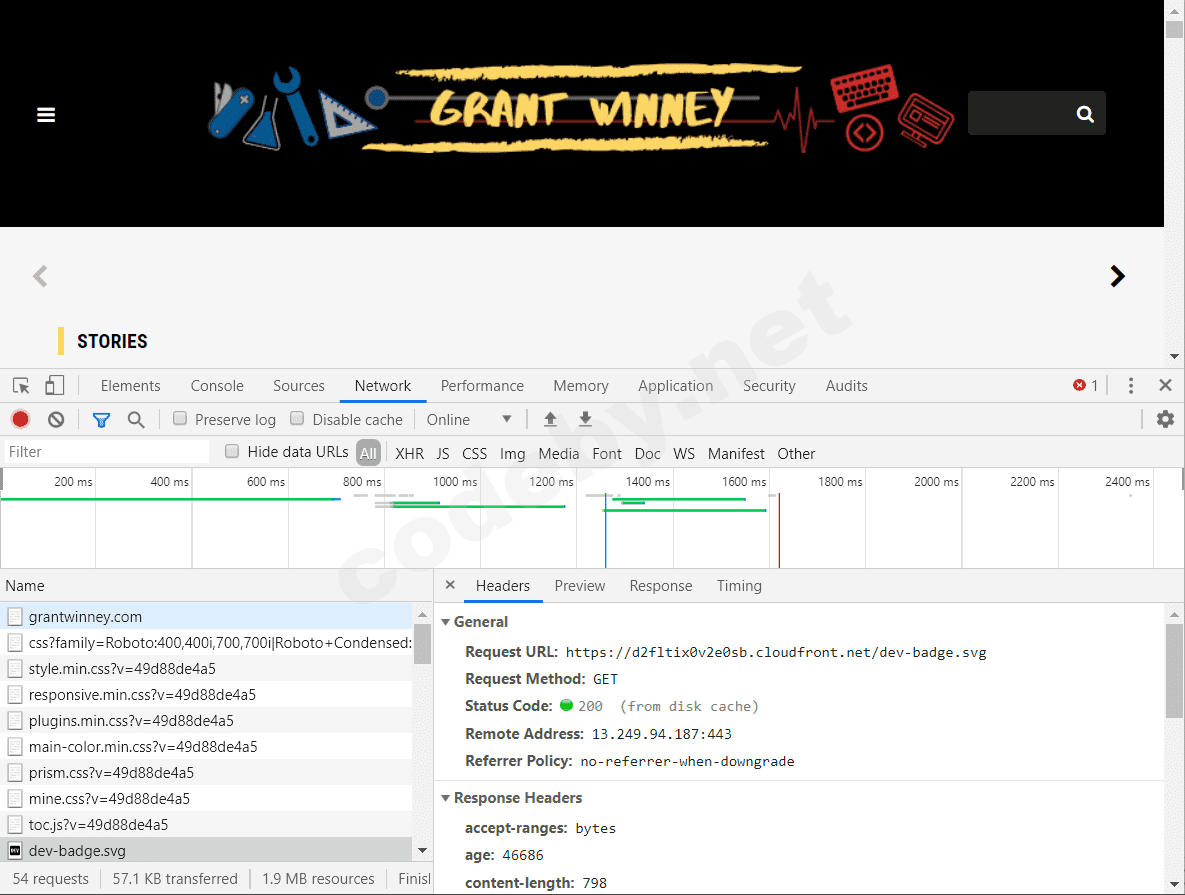Enable the Preserve log checkbox
Screen dimensions: 1185x895
click(x=181, y=419)
